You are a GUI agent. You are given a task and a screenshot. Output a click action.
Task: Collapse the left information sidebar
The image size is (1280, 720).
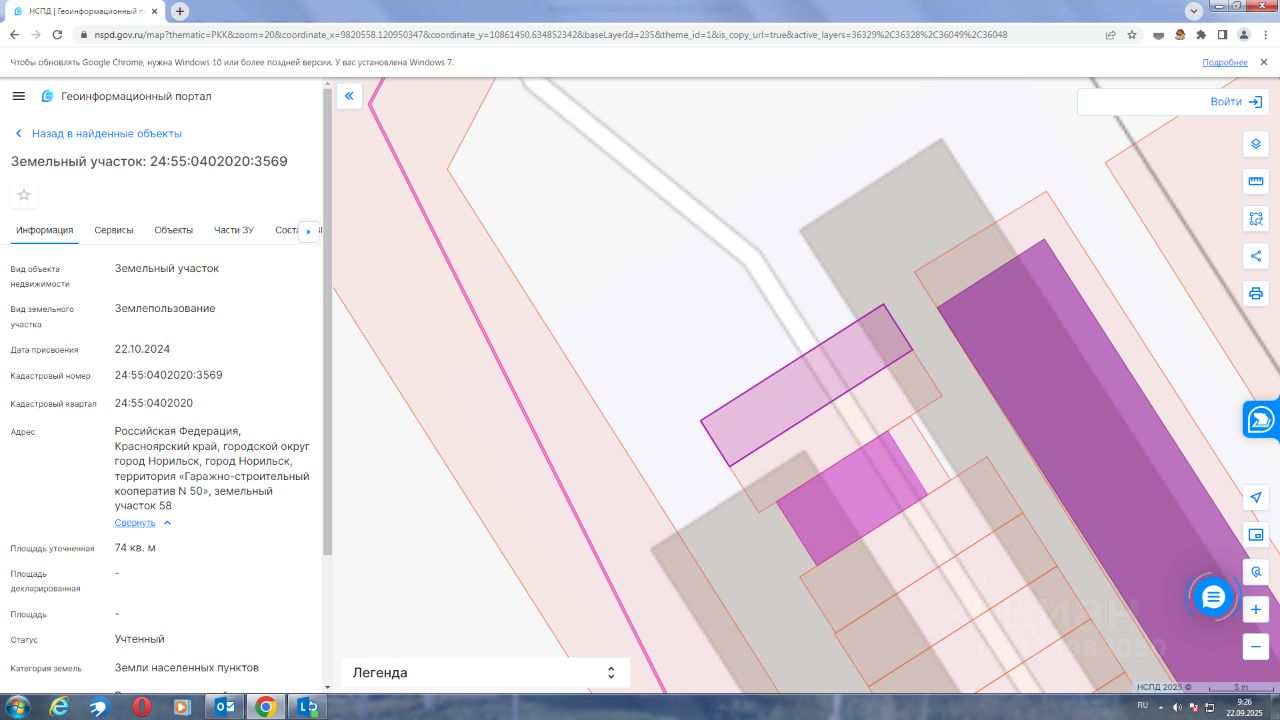(x=349, y=96)
